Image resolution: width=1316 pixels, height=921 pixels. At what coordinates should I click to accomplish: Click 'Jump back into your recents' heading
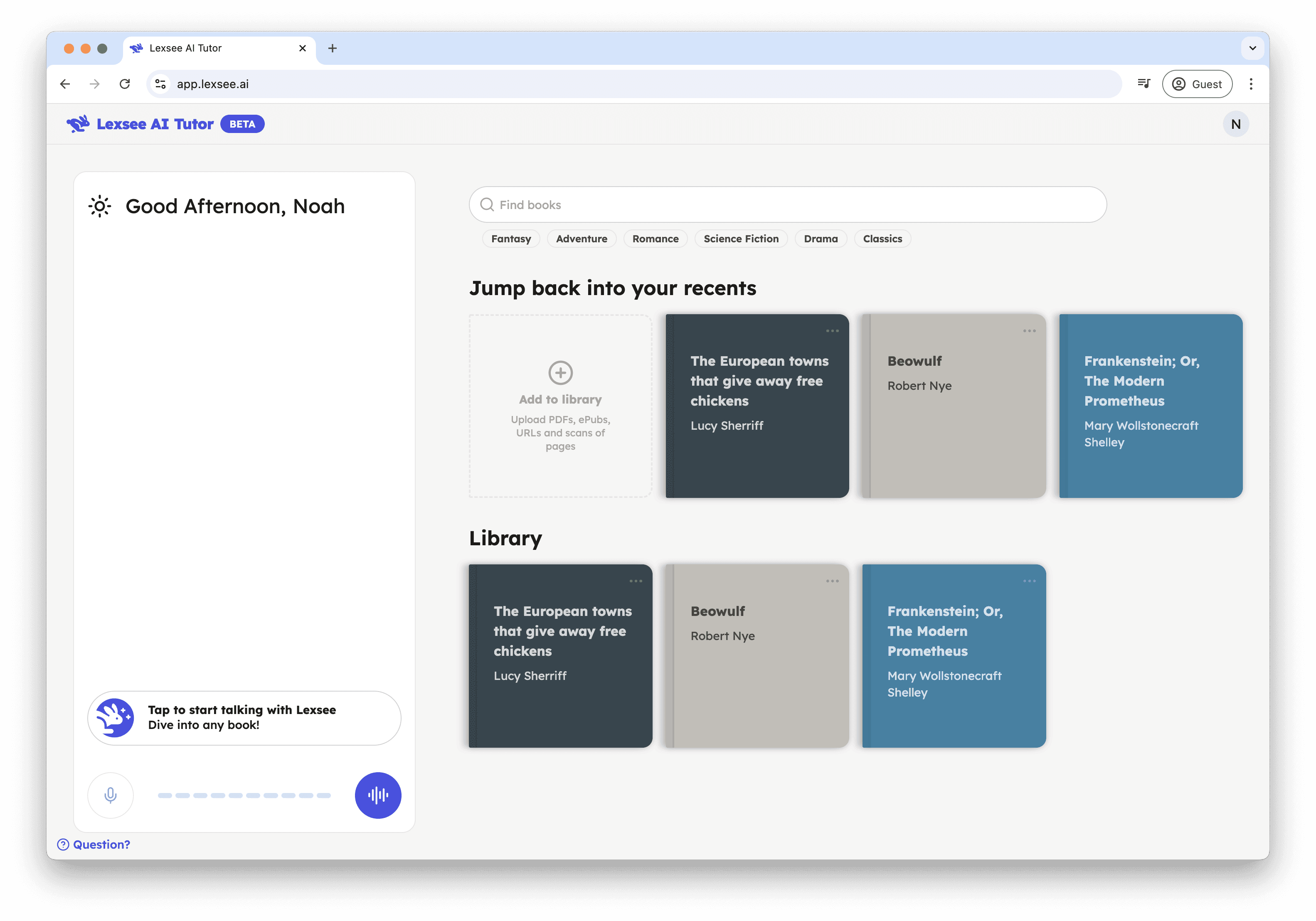pos(613,288)
